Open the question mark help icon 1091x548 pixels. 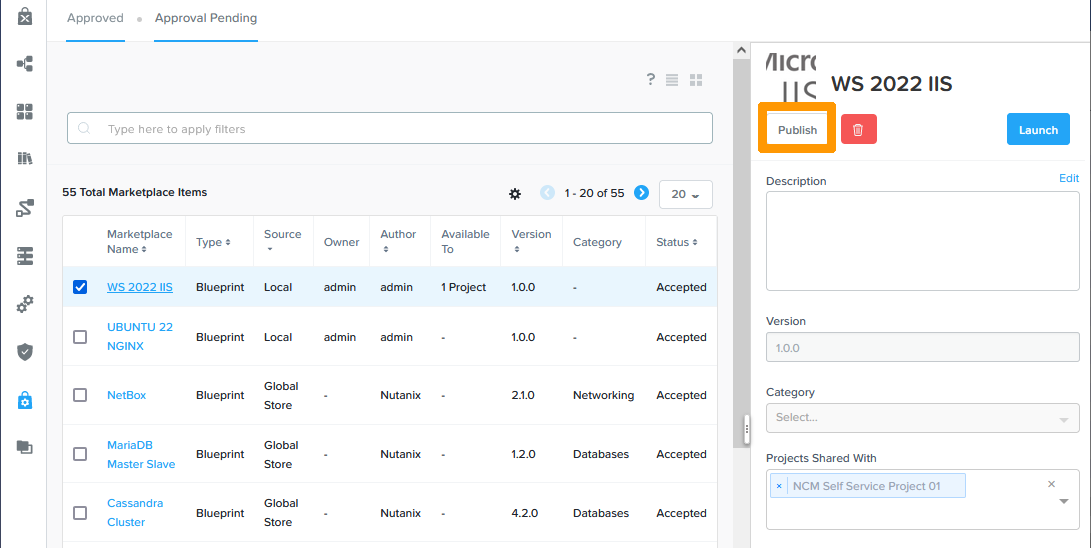(650, 80)
